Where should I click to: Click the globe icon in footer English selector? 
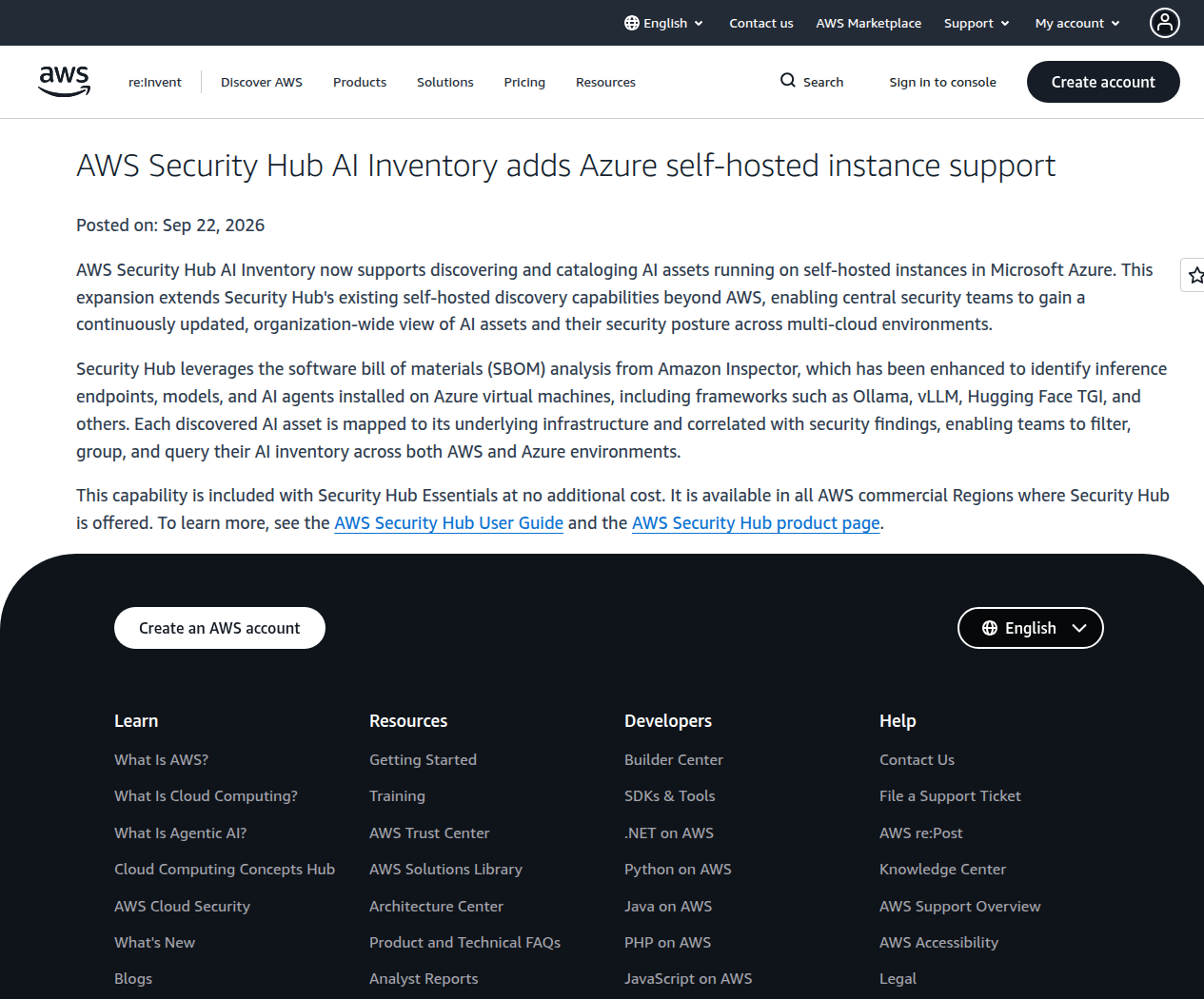tap(990, 628)
